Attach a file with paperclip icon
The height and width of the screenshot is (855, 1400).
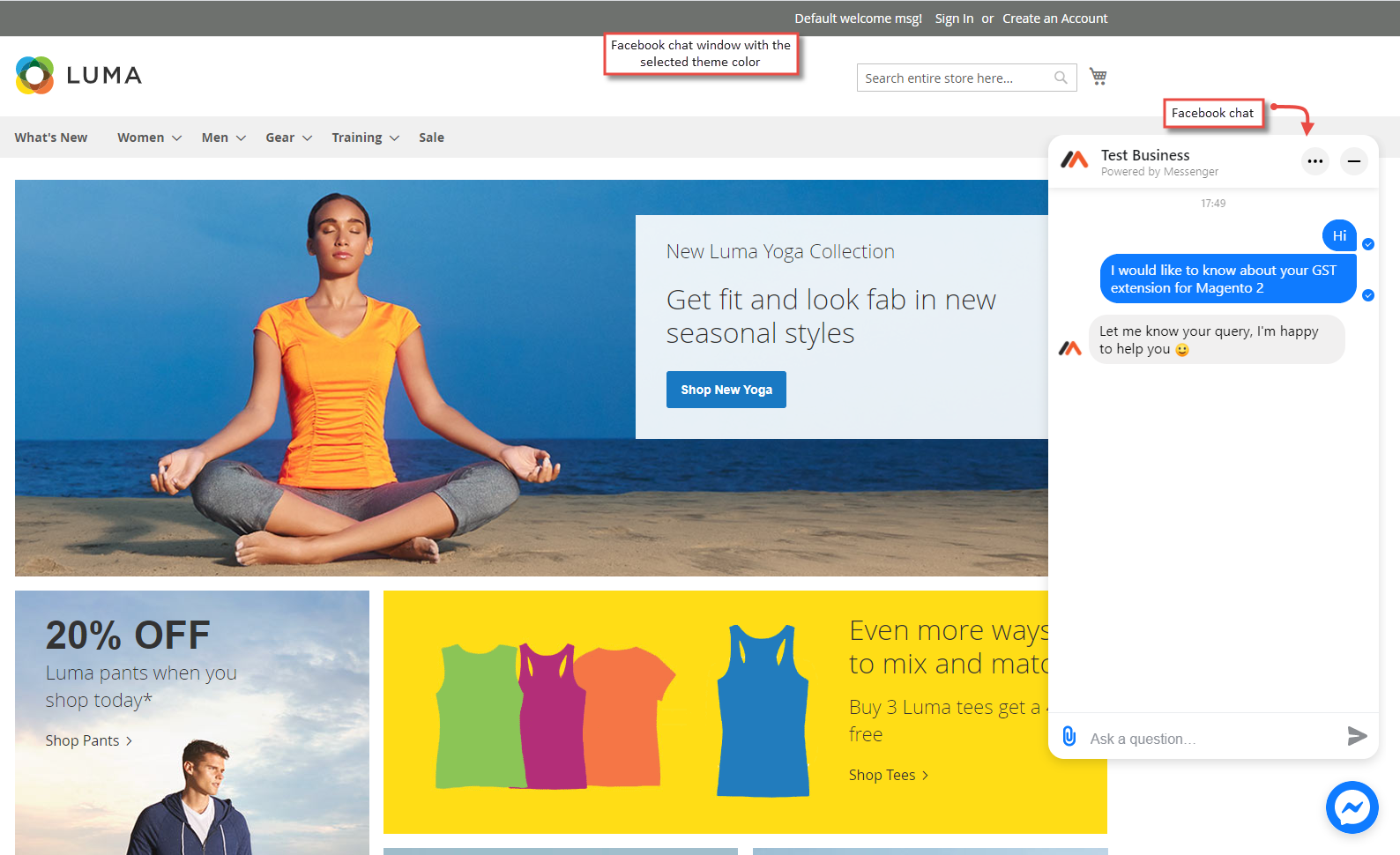pyautogui.click(x=1069, y=736)
